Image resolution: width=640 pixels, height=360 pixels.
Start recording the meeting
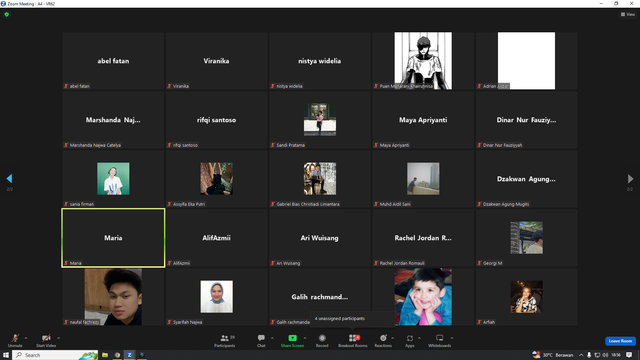322,340
